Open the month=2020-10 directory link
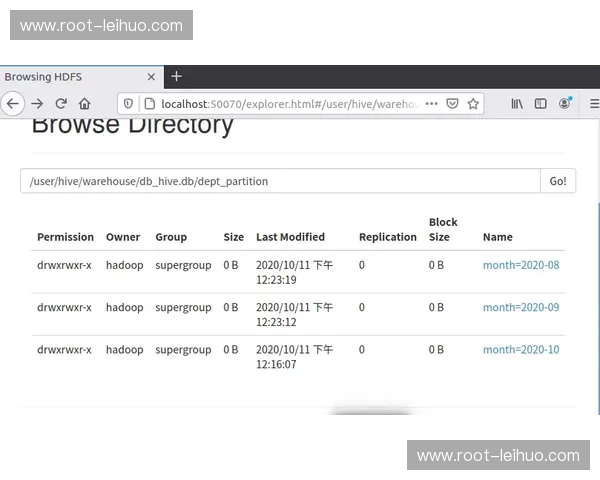 (x=520, y=350)
